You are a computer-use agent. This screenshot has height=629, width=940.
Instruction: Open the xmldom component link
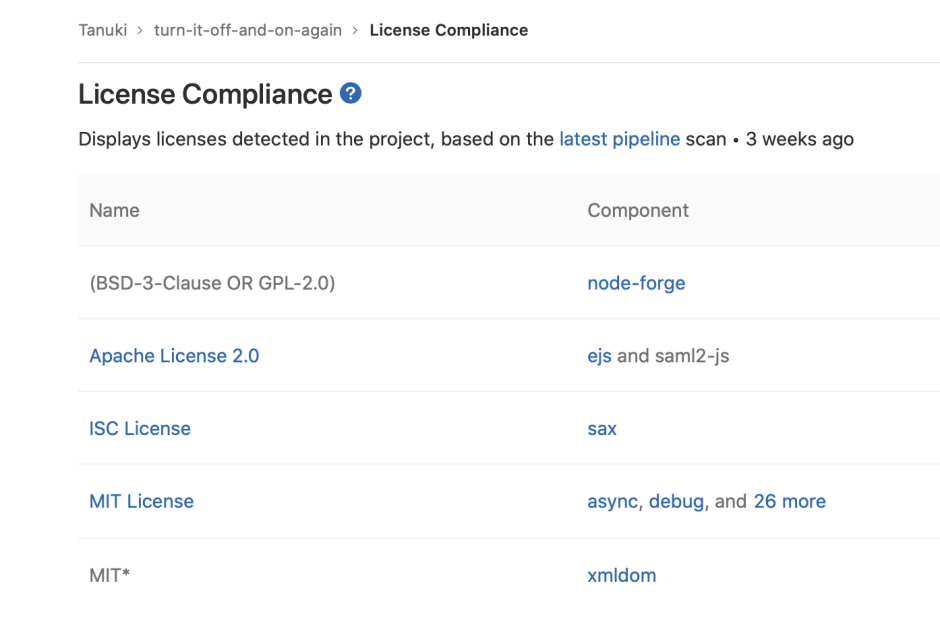click(x=621, y=575)
